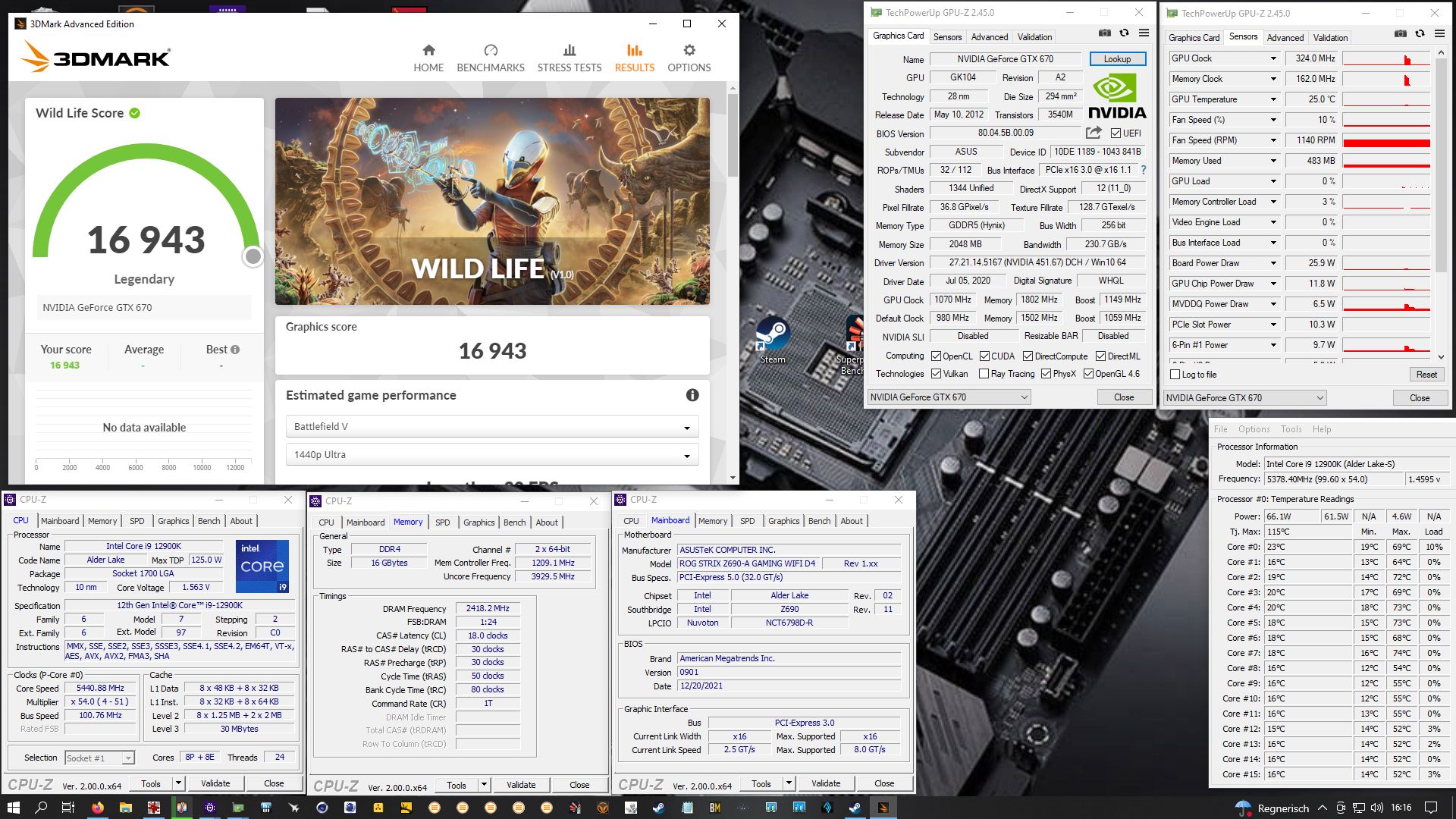This screenshot has height=819, width=1456.
Task: Click Reset button in GPU-Z Sensors
Action: 1426,375
